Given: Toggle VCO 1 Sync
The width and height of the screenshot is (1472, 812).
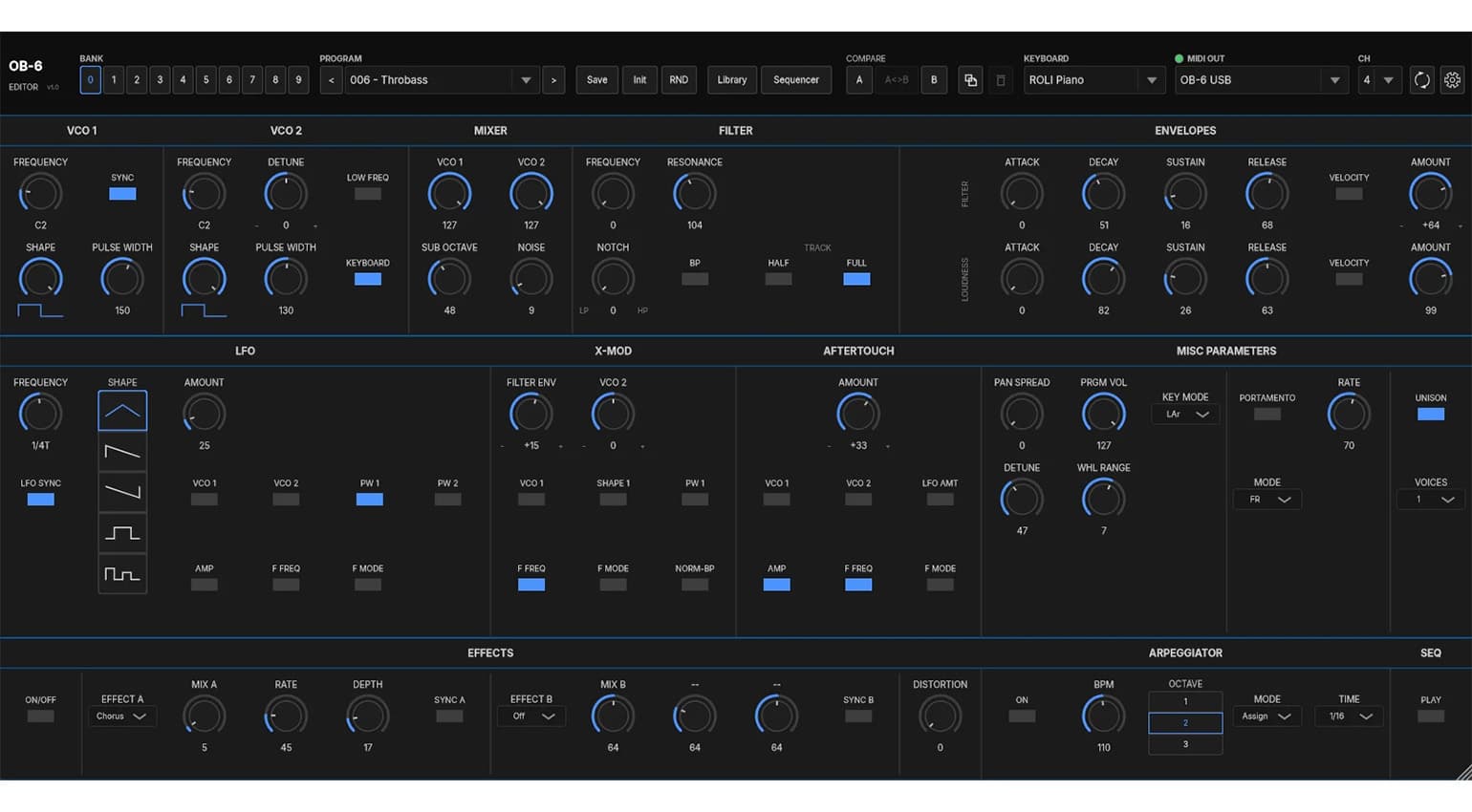Looking at the screenshot, I should click(122, 194).
